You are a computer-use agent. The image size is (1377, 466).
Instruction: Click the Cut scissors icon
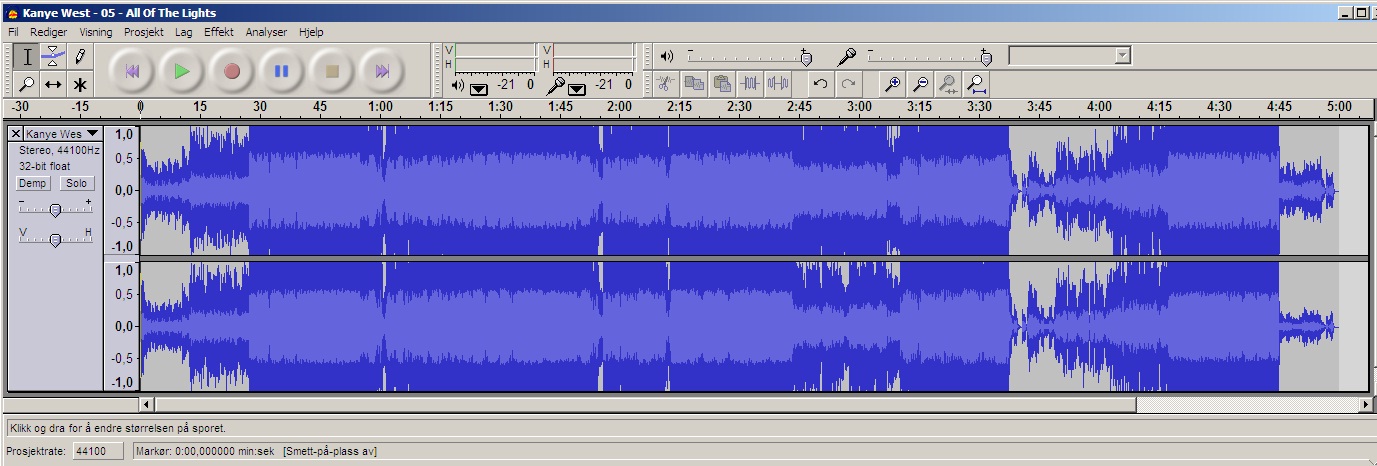coord(665,84)
